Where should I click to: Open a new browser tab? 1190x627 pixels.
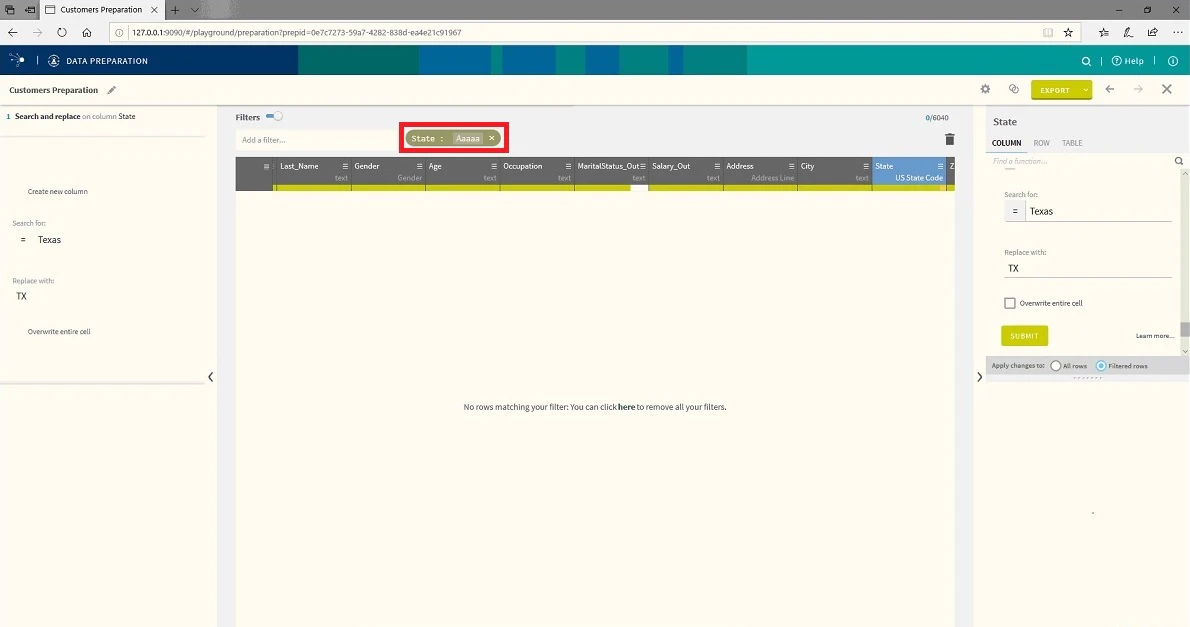pos(175,10)
